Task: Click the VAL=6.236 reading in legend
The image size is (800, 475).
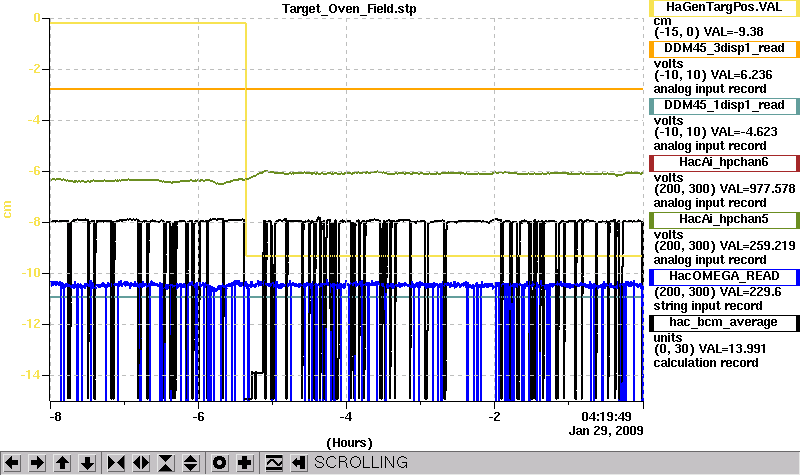Action: pyautogui.click(x=741, y=75)
